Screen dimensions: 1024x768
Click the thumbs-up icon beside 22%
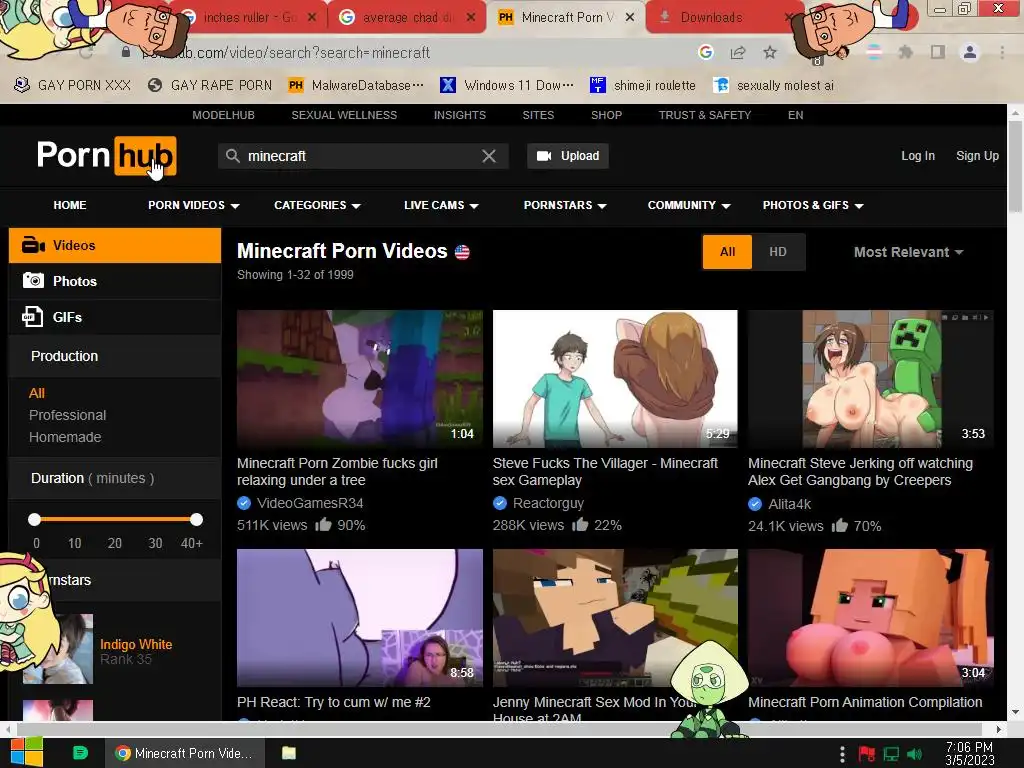tap(580, 524)
